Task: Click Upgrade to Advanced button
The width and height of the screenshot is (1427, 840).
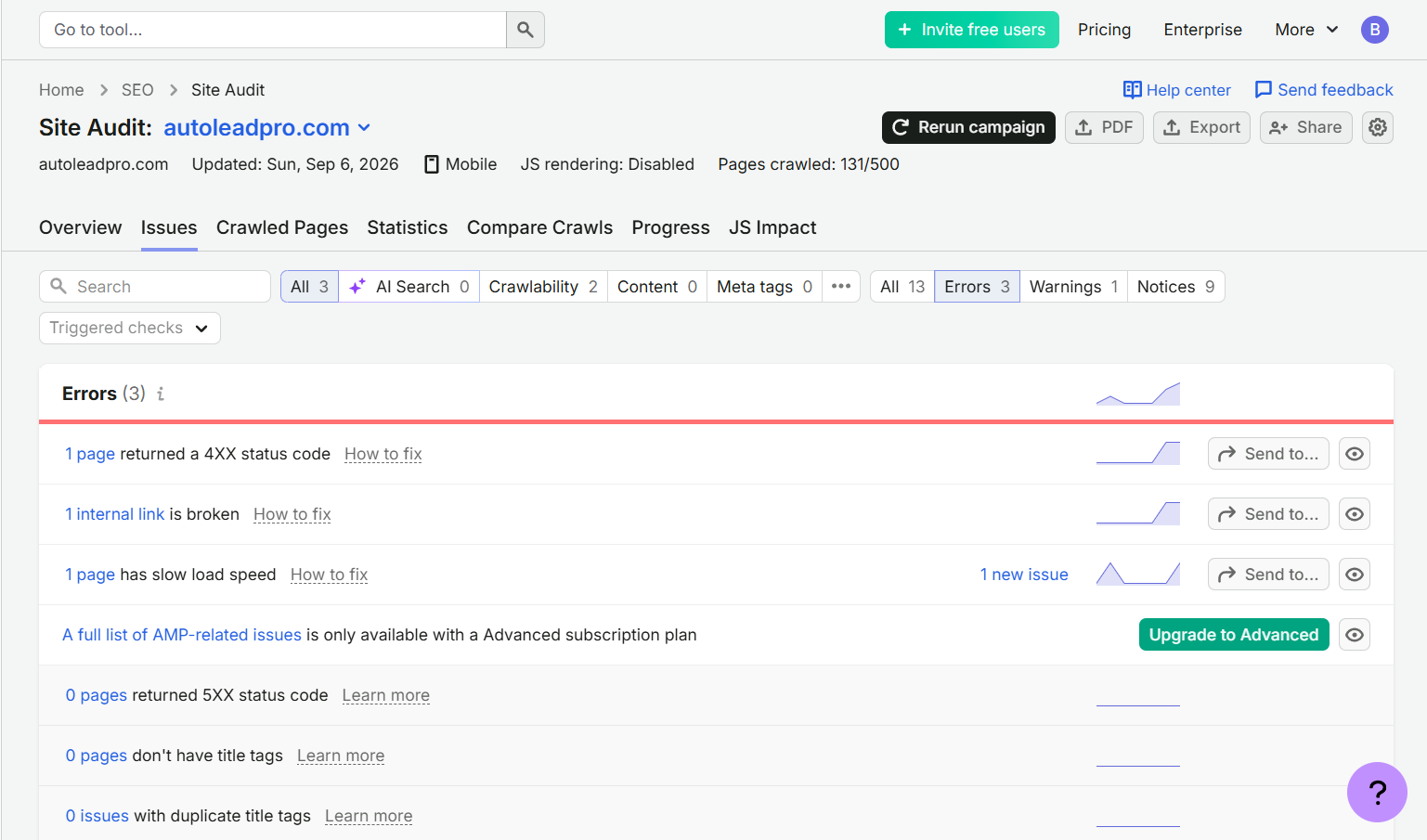Action: point(1234,635)
